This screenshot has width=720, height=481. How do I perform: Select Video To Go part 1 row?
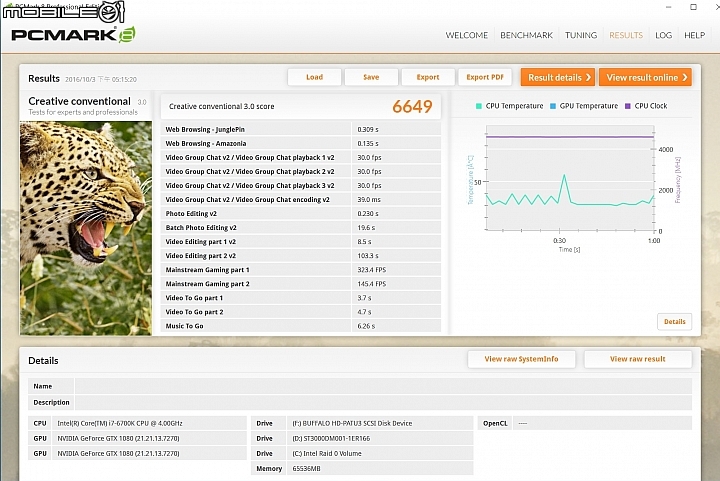coord(301,298)
